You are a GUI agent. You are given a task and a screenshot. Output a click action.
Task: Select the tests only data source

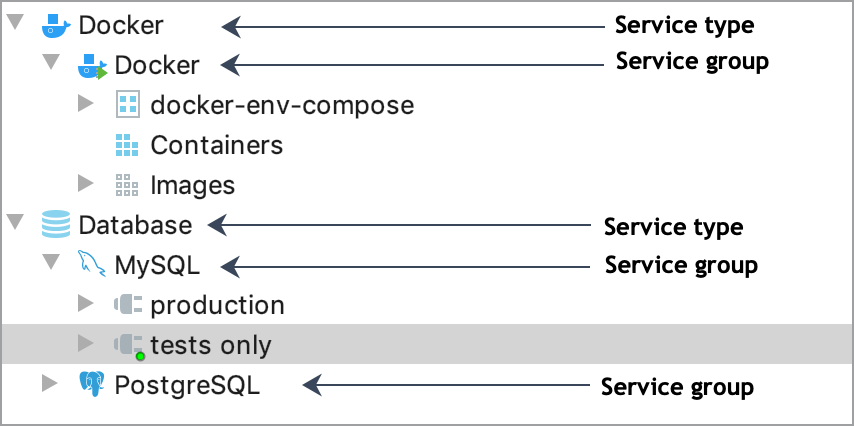[x=210, y=345]
